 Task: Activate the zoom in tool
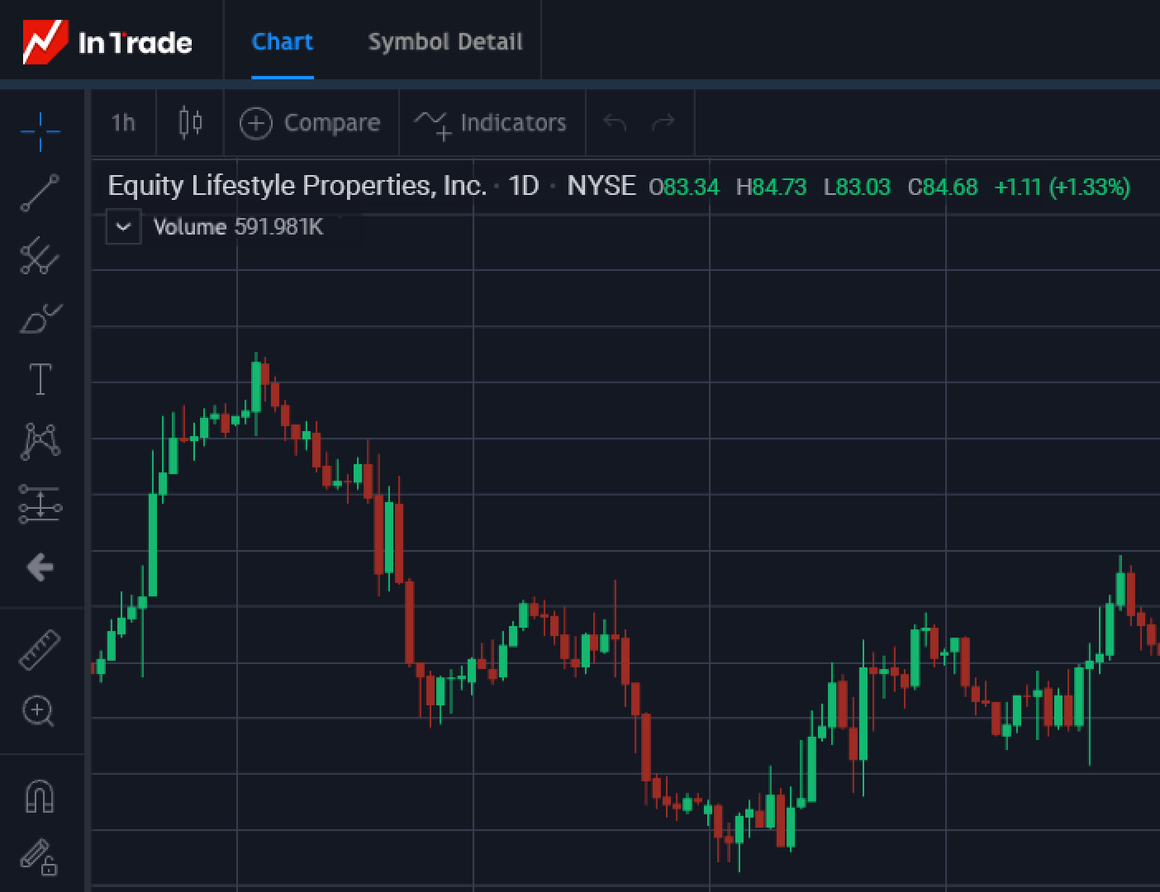click(39, 712)
